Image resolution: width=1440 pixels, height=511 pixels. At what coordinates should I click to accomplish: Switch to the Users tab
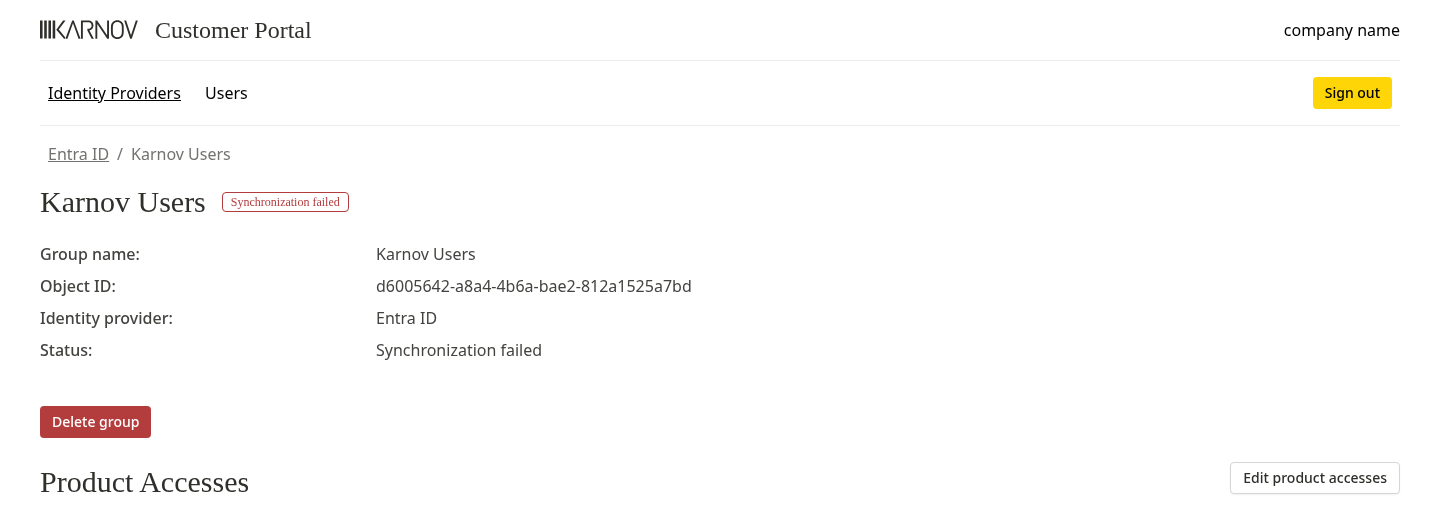[226, 93]
